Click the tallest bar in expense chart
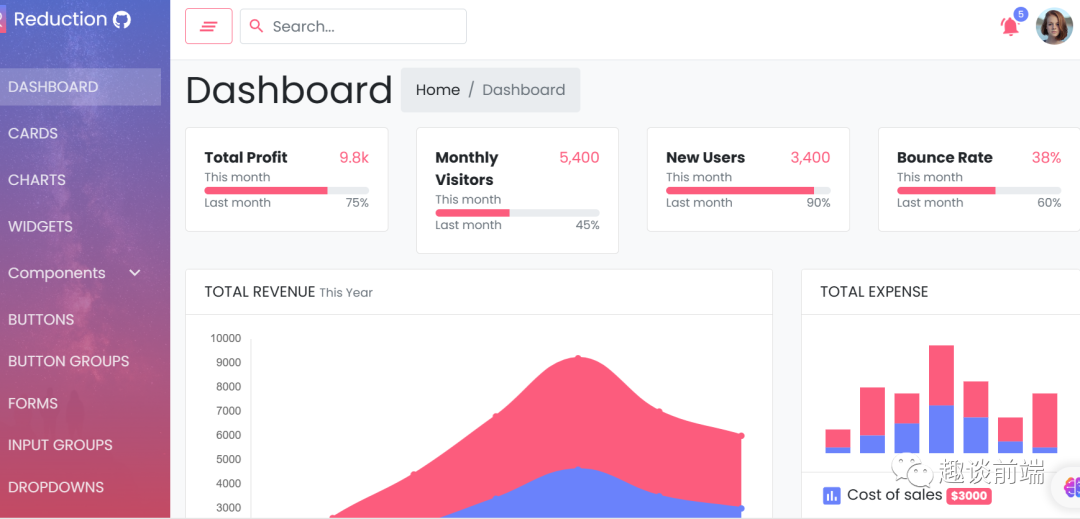This screenshot has height=519, width=1080. click(941, 399)
